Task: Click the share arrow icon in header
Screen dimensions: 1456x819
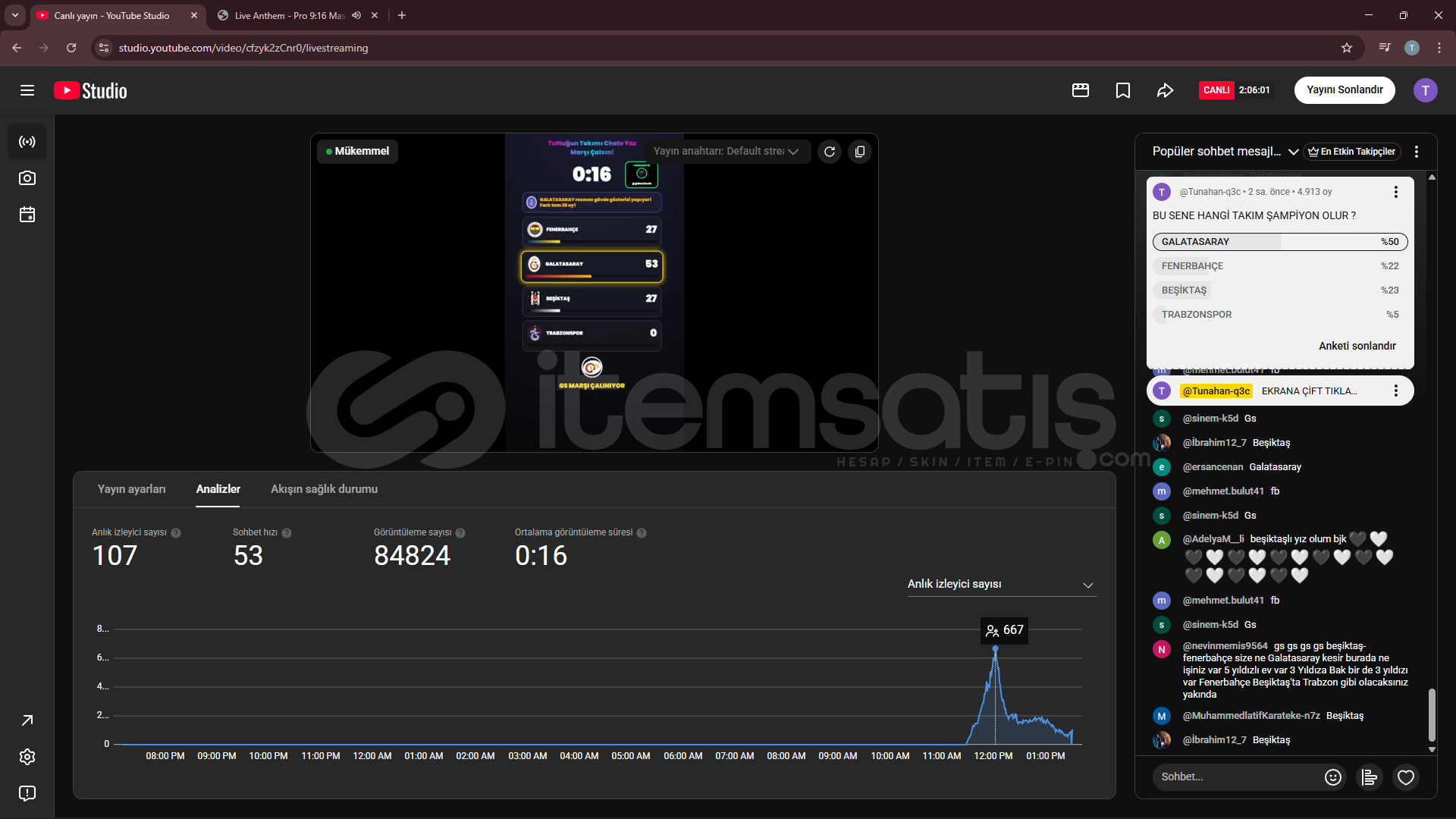Action: tap(1165, 90)
